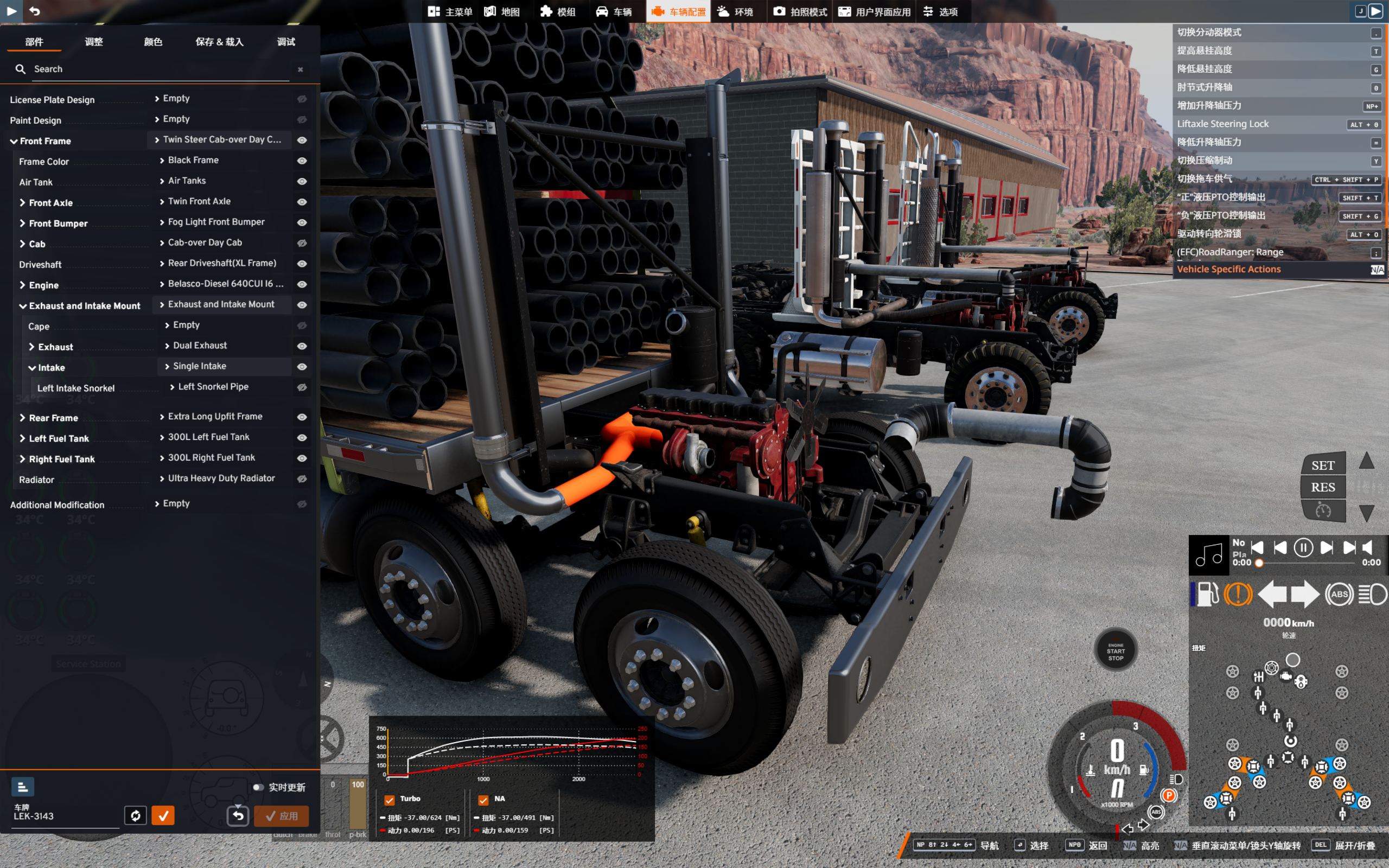Open 拍照模式 in the top menu
1389x868 pixels.
(800, 11)
